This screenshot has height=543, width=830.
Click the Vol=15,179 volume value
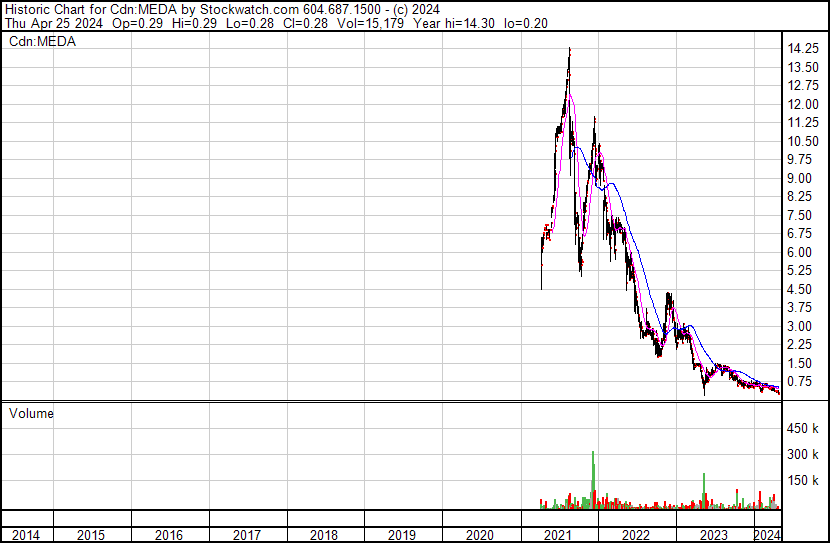click(371, 23)
